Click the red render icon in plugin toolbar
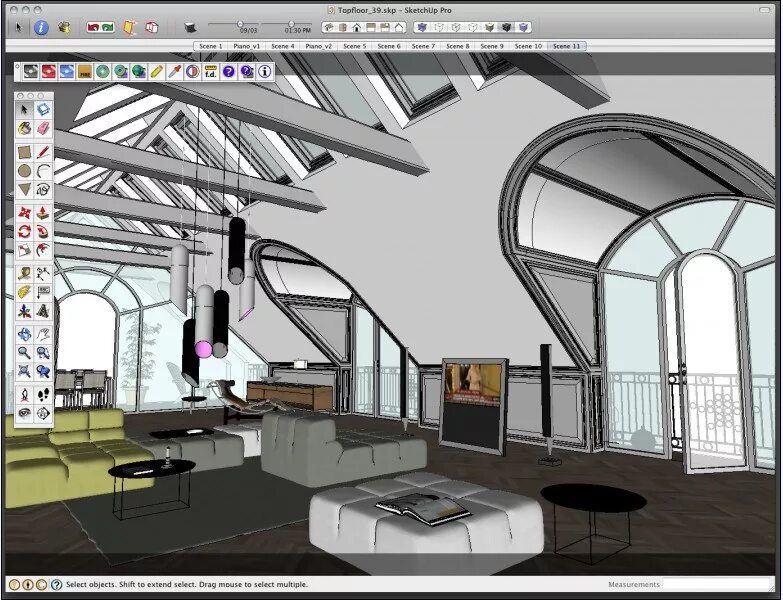 [48, 72]
